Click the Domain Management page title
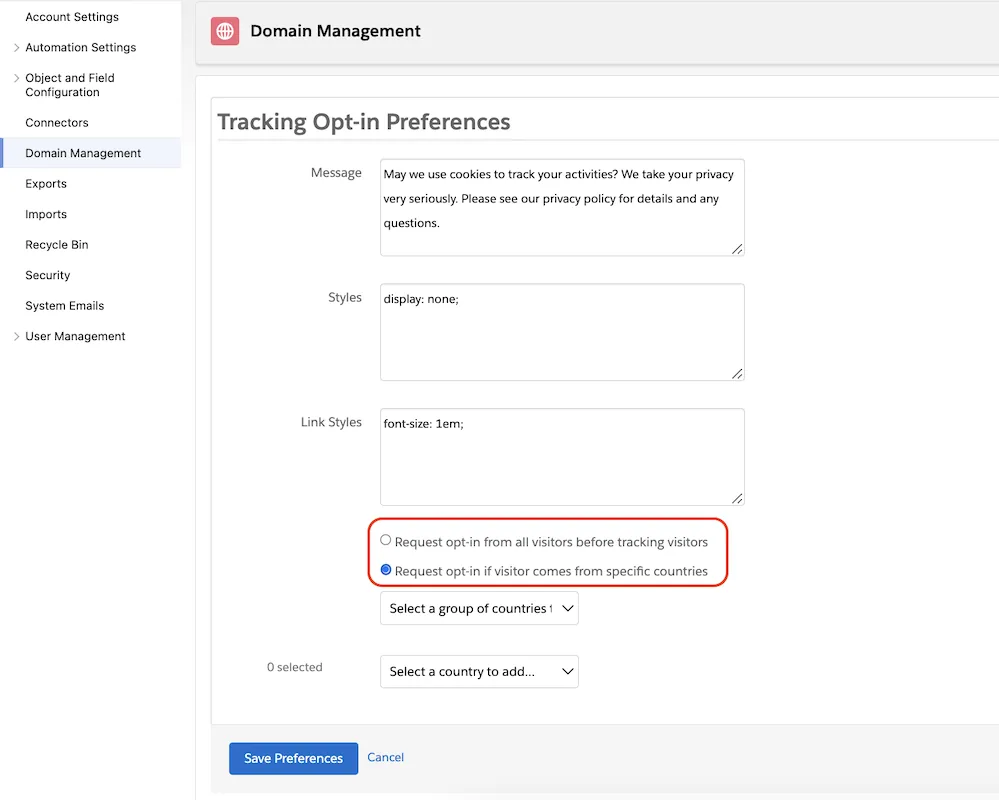999x800 pixels. click(335, 31)
